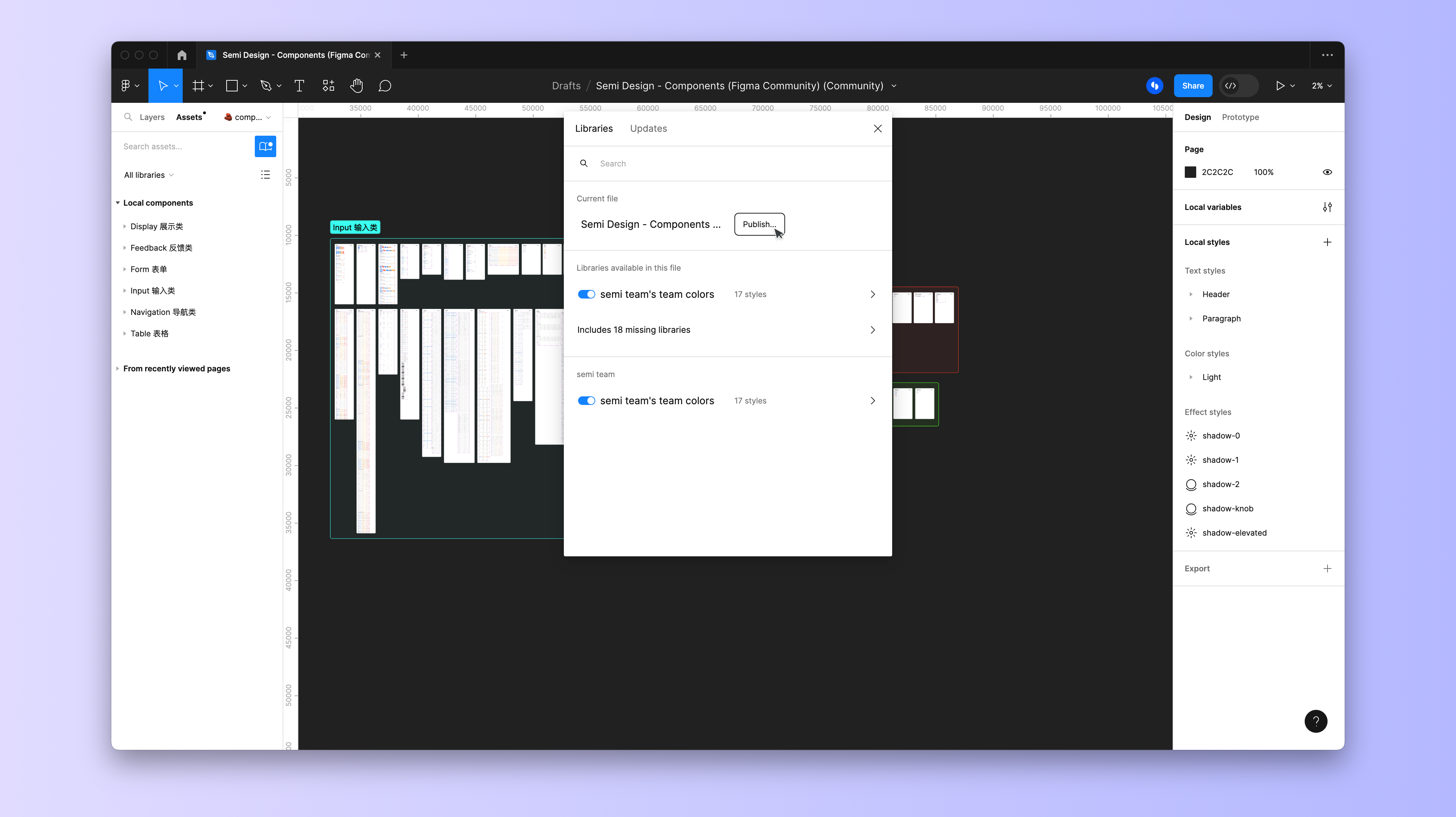Expand Navigation 导航类 components
The image size is (1456, 817).
click(x=124, y=312)
